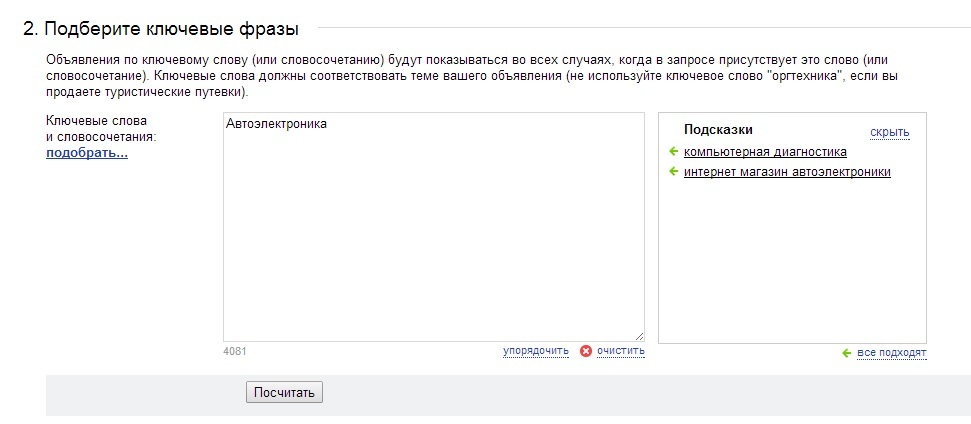Hide hints with the скрыть link
The image size is (971, 424).
coord(889,132)
